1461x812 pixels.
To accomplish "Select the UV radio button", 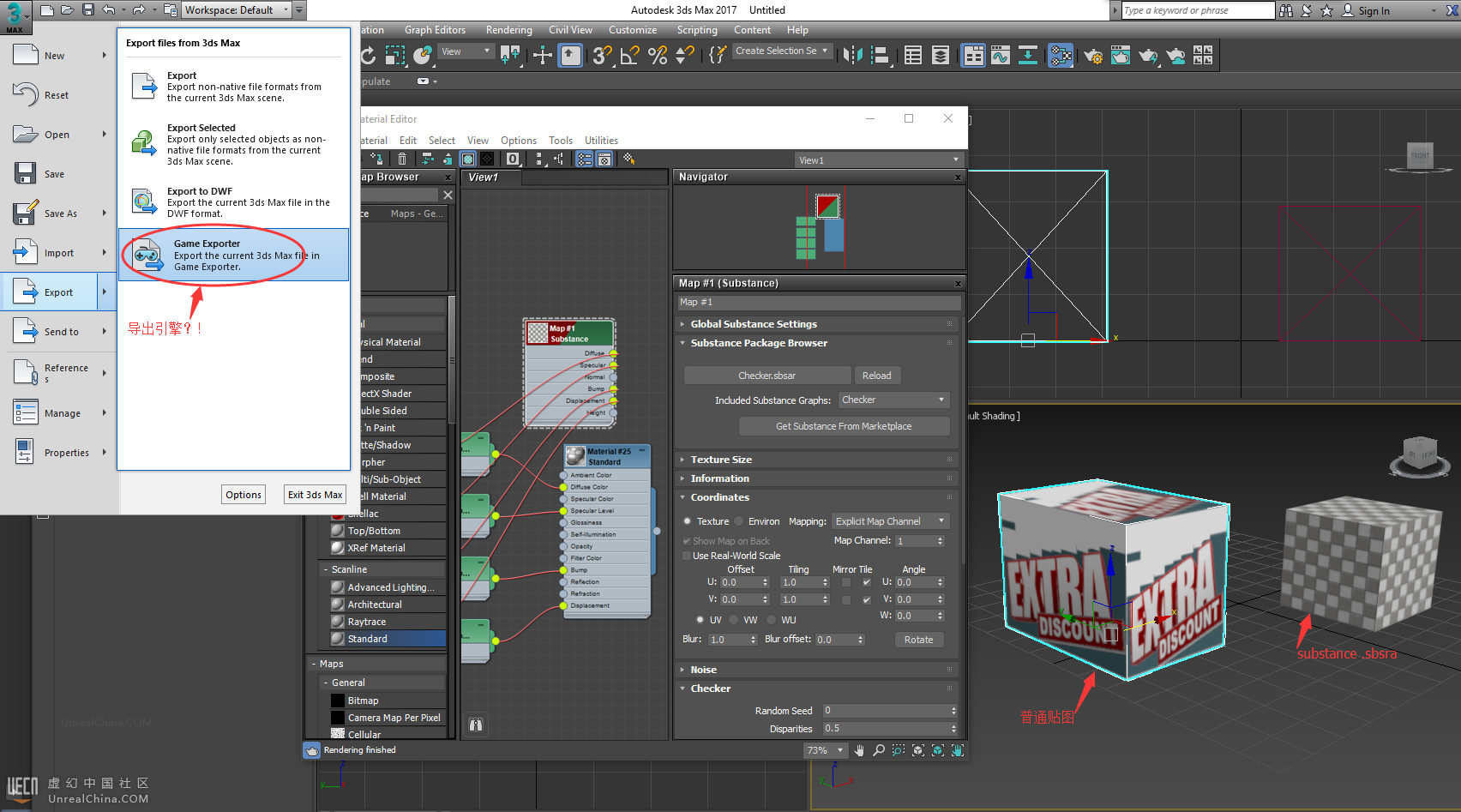I will (700, 620).
